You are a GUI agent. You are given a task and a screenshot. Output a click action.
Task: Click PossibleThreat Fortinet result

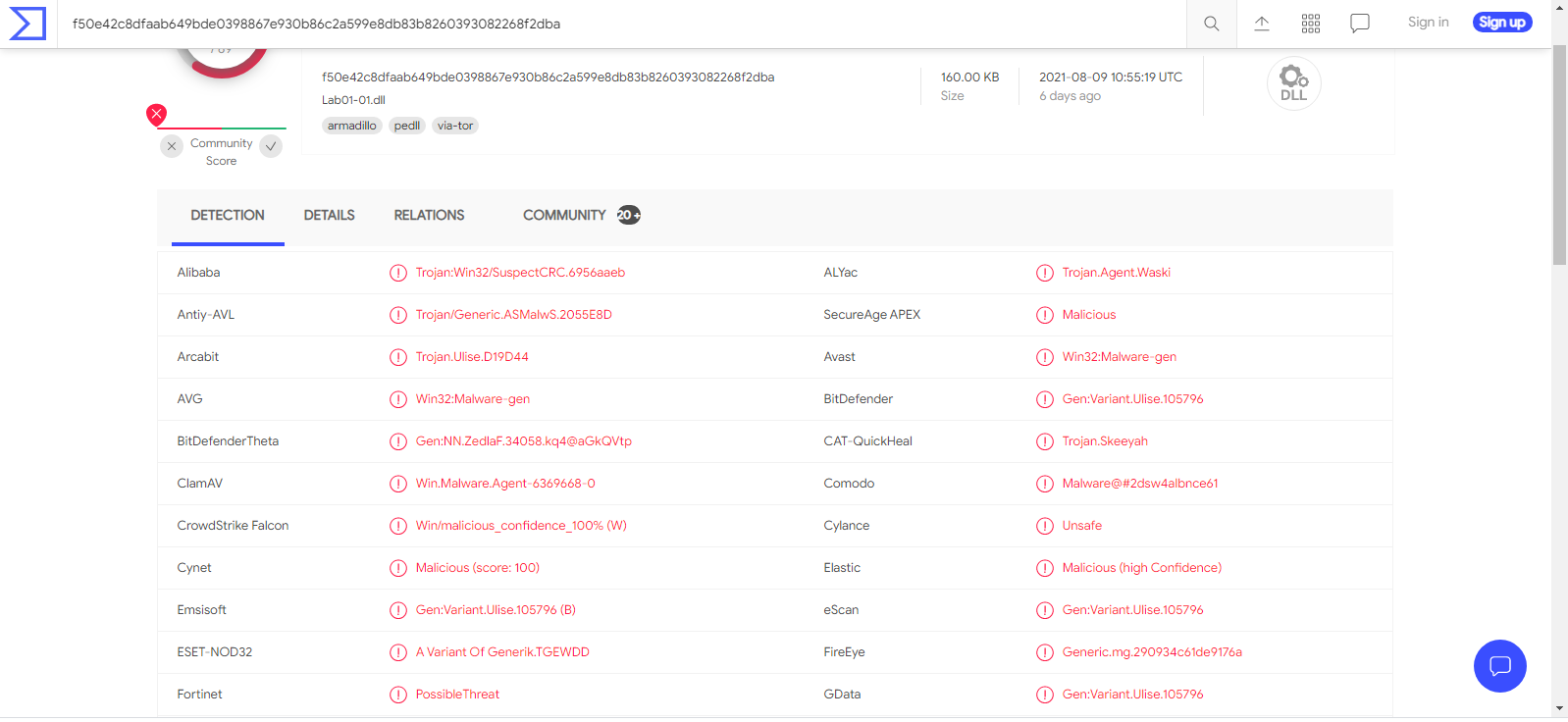457,695
